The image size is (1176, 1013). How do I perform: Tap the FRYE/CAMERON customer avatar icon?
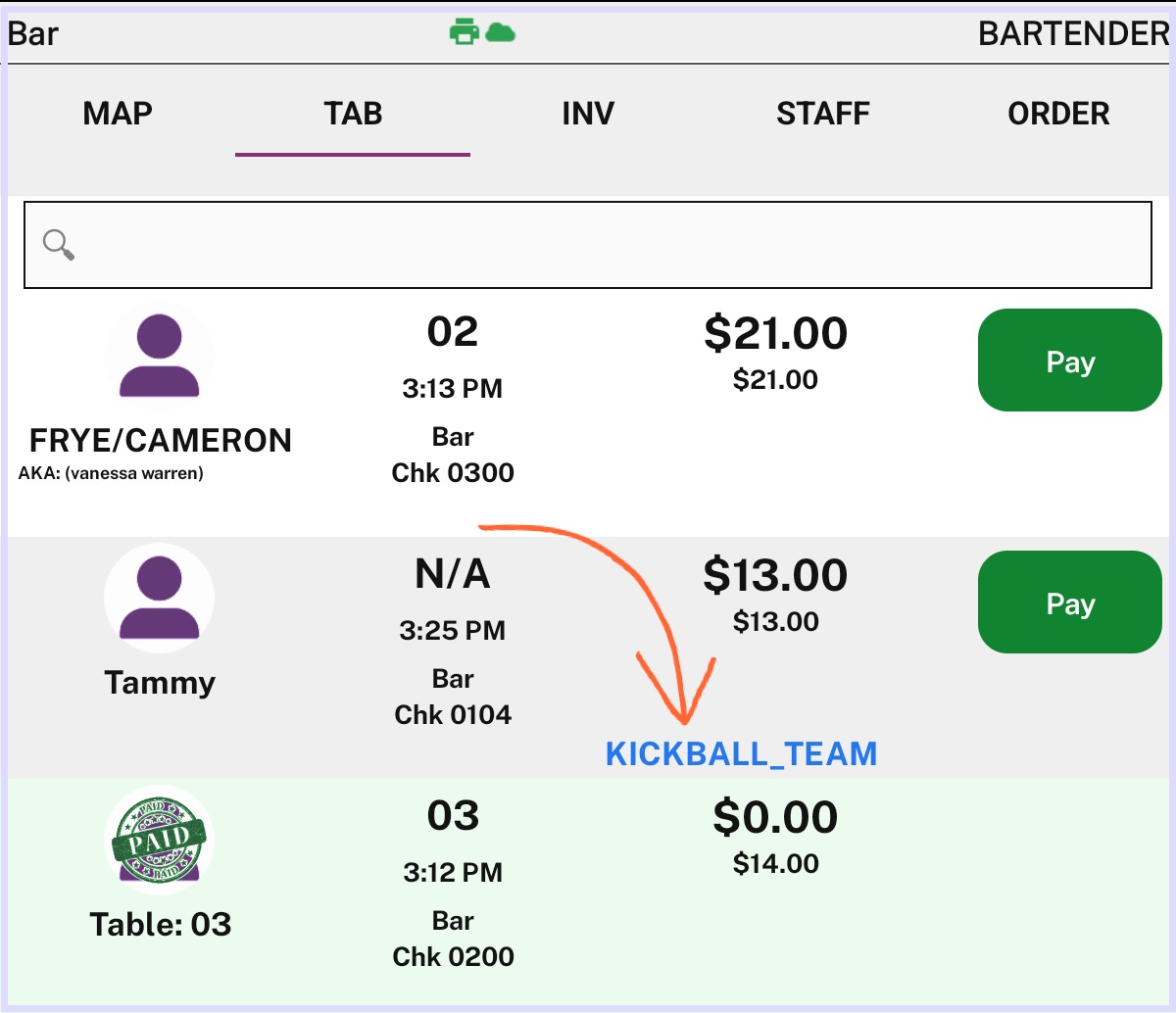[160, 356]
